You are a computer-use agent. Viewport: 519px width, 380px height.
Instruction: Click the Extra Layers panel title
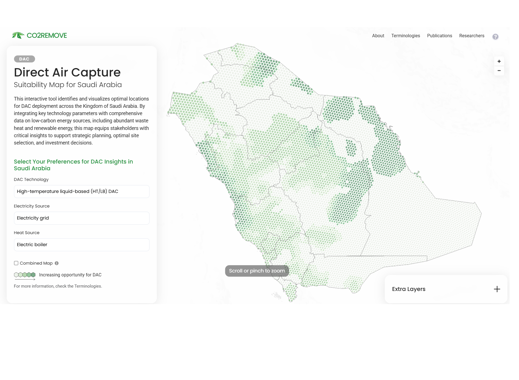coord(408,289)
